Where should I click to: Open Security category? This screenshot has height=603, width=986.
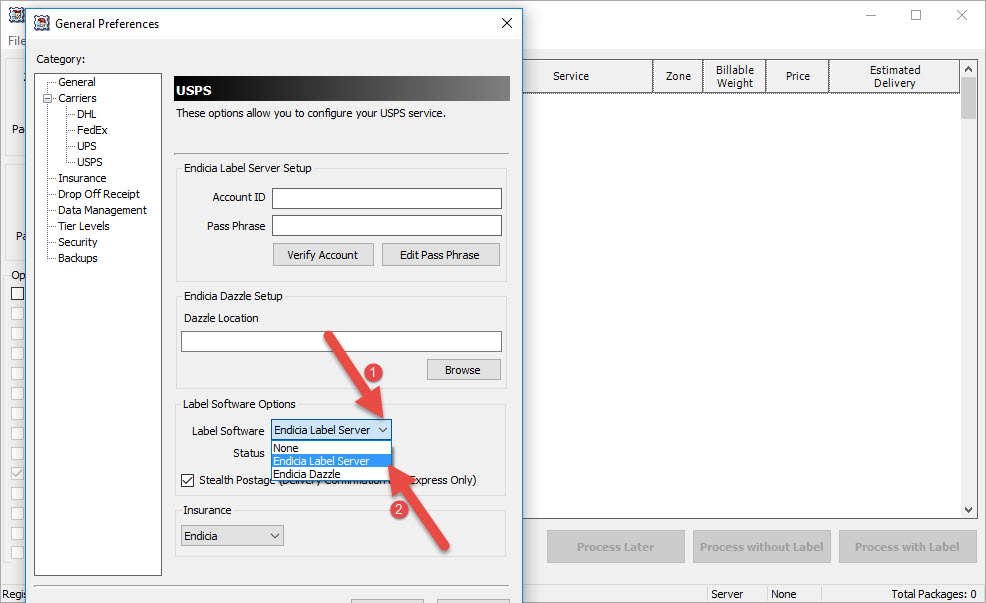(x=77, y=242)
